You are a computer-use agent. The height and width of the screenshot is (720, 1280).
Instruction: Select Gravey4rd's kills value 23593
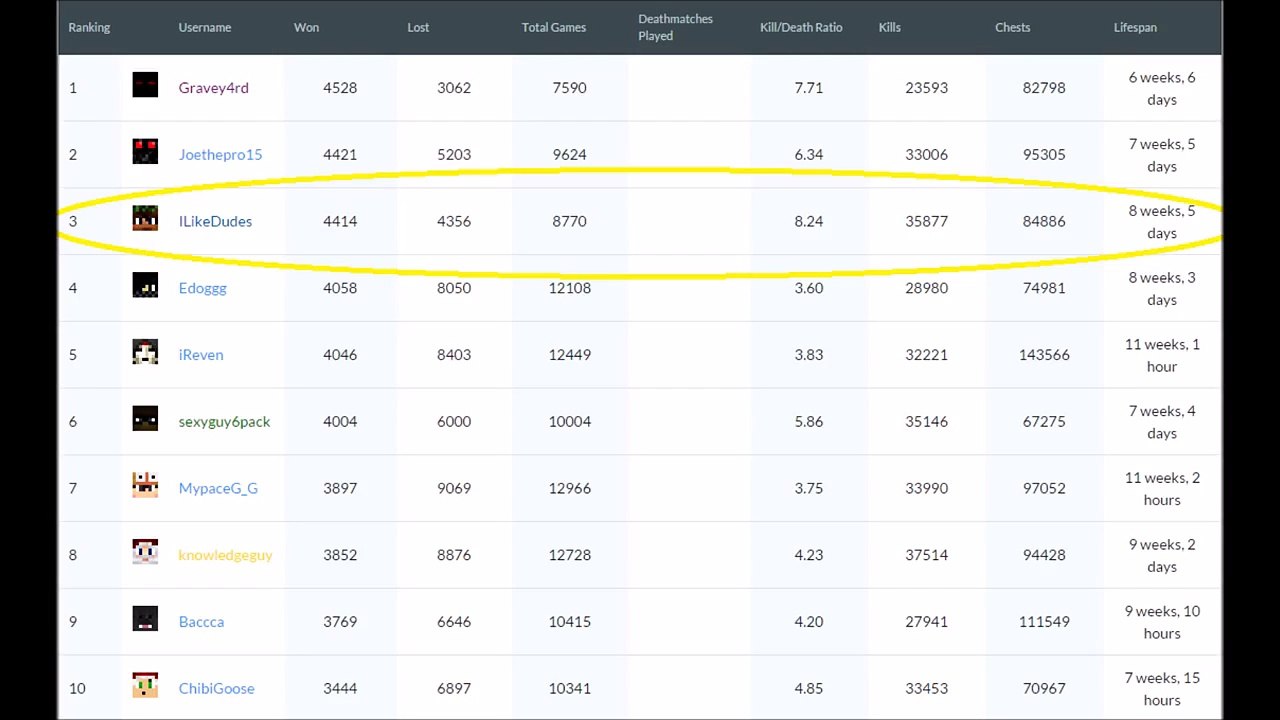click(926, 88)
